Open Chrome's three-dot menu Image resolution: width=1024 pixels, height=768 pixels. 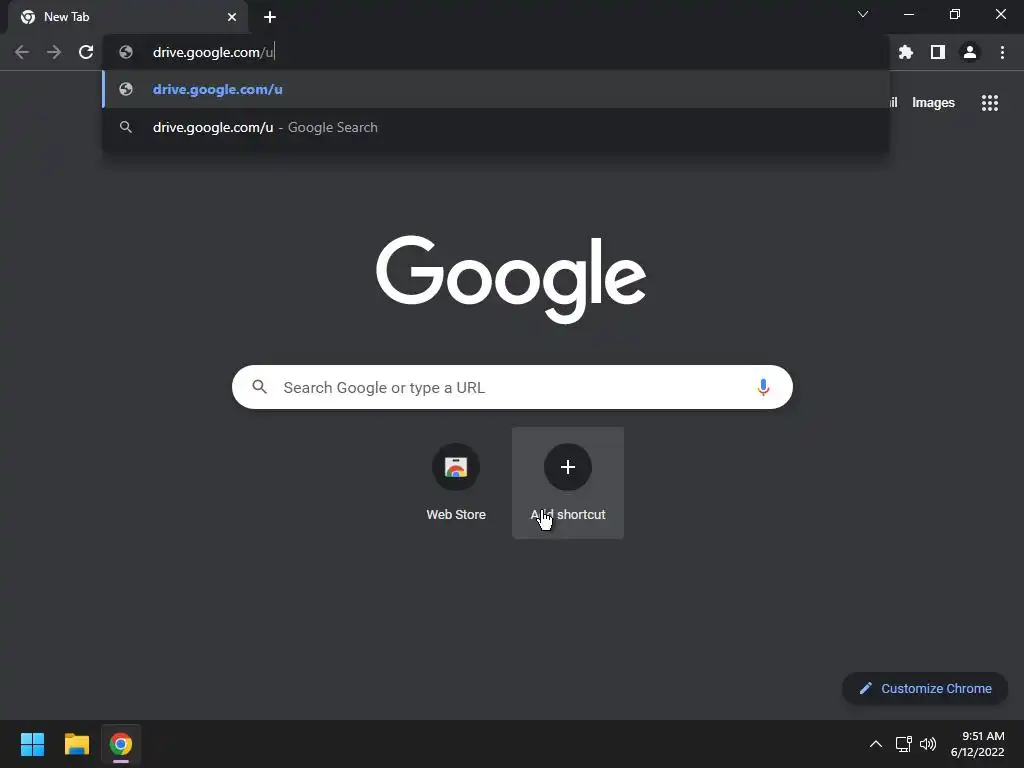coord(1002,52)
